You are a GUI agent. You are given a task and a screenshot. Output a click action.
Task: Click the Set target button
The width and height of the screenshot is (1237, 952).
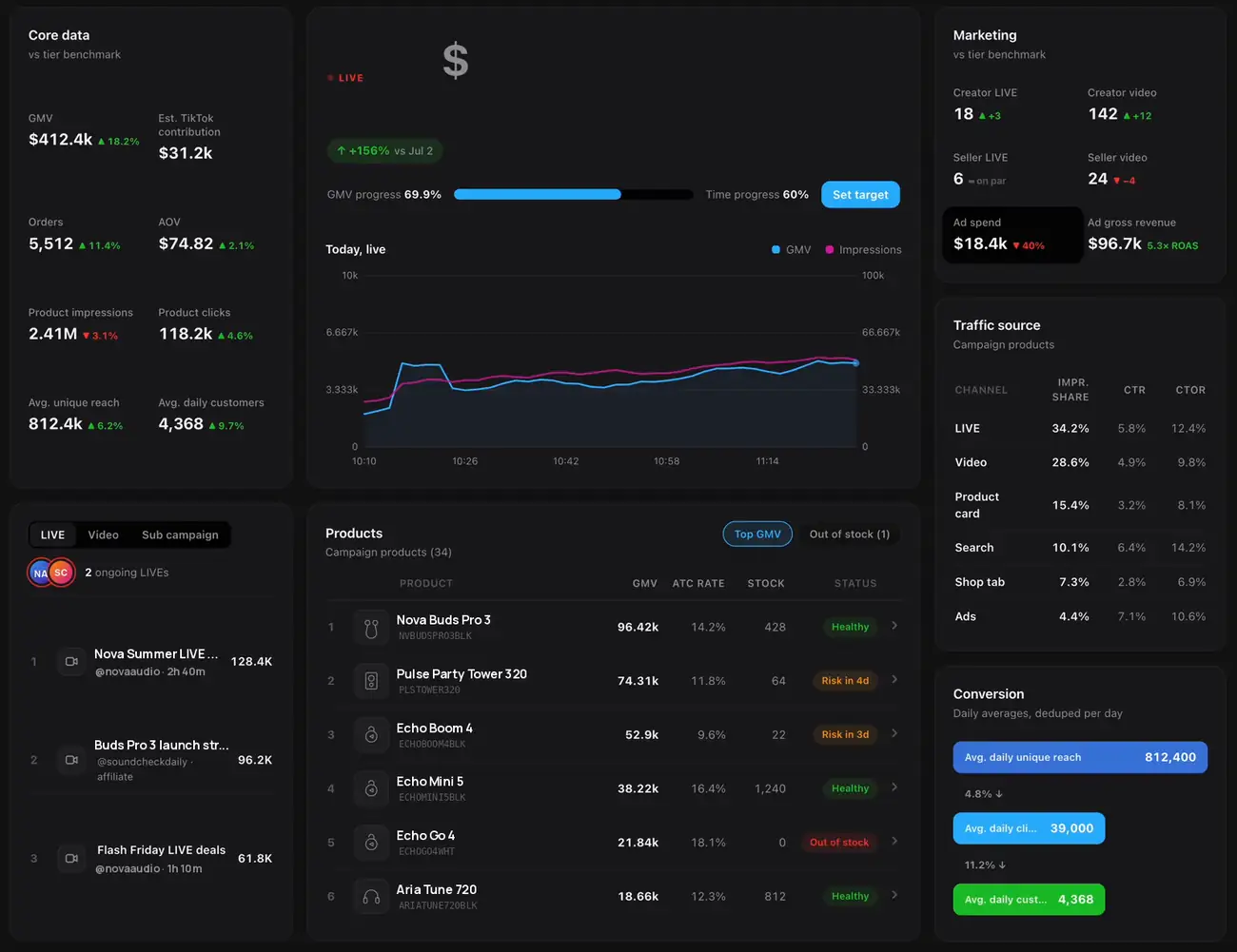click(860, 195)
